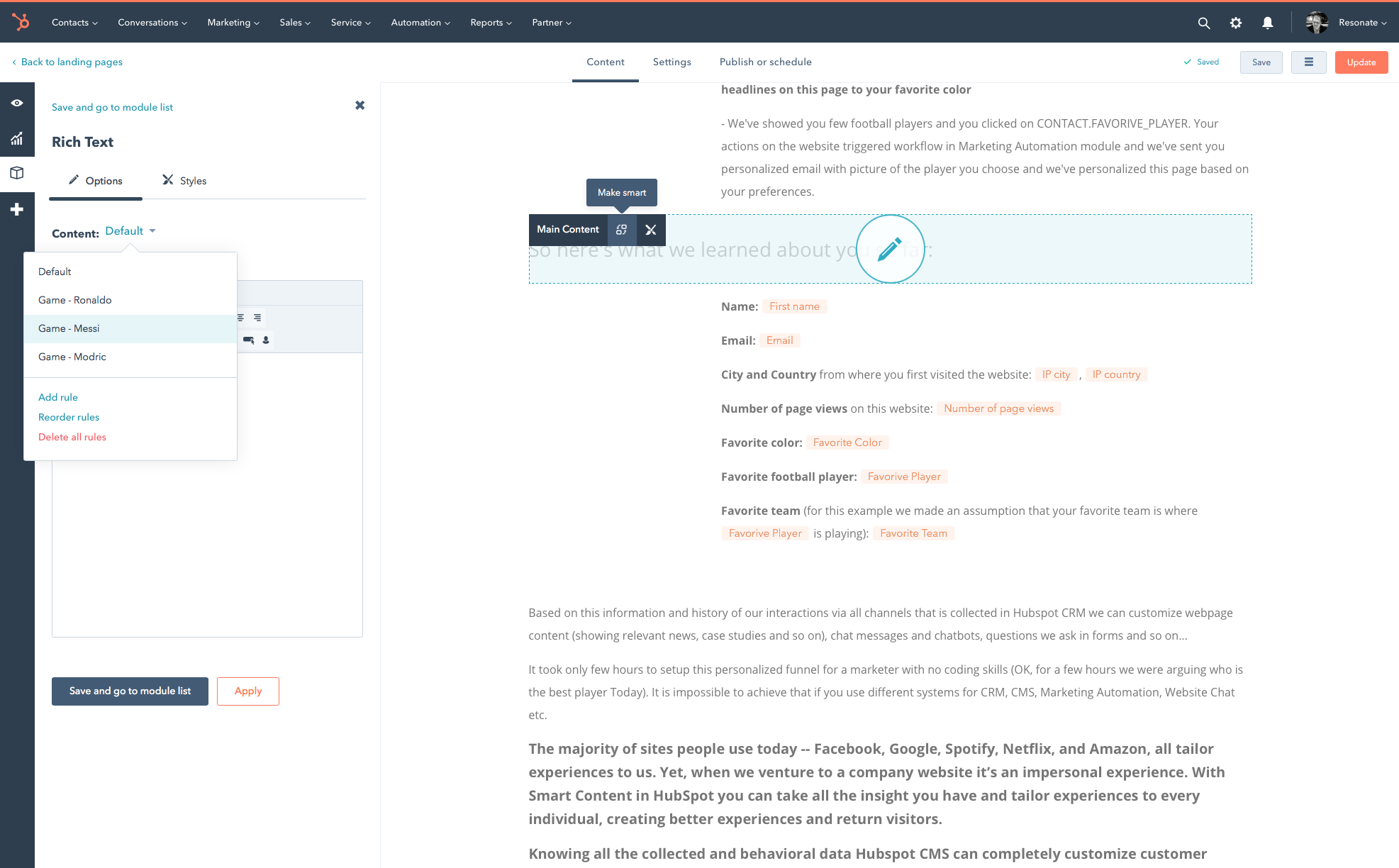Image resolution: width=1399 pixels, height=868 pixels.
Task: Click the Add rule link
Action: click(x=57, y=397)
